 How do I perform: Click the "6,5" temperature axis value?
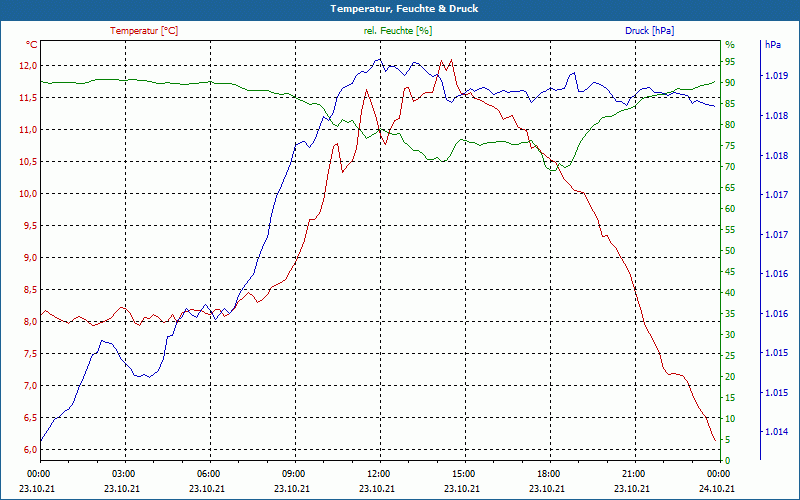click(30, 418)
